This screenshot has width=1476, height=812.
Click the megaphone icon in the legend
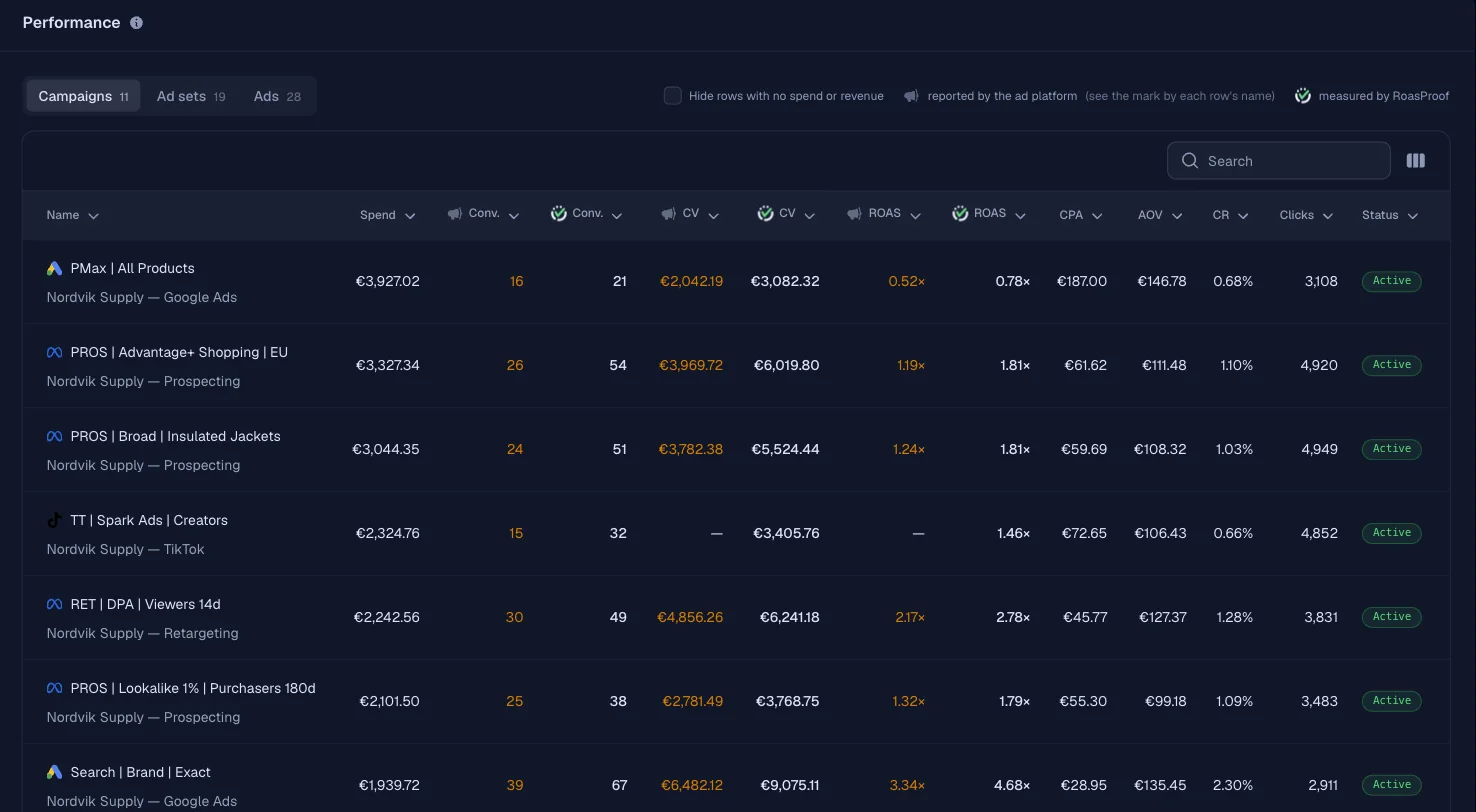click(x=911, y=96)
